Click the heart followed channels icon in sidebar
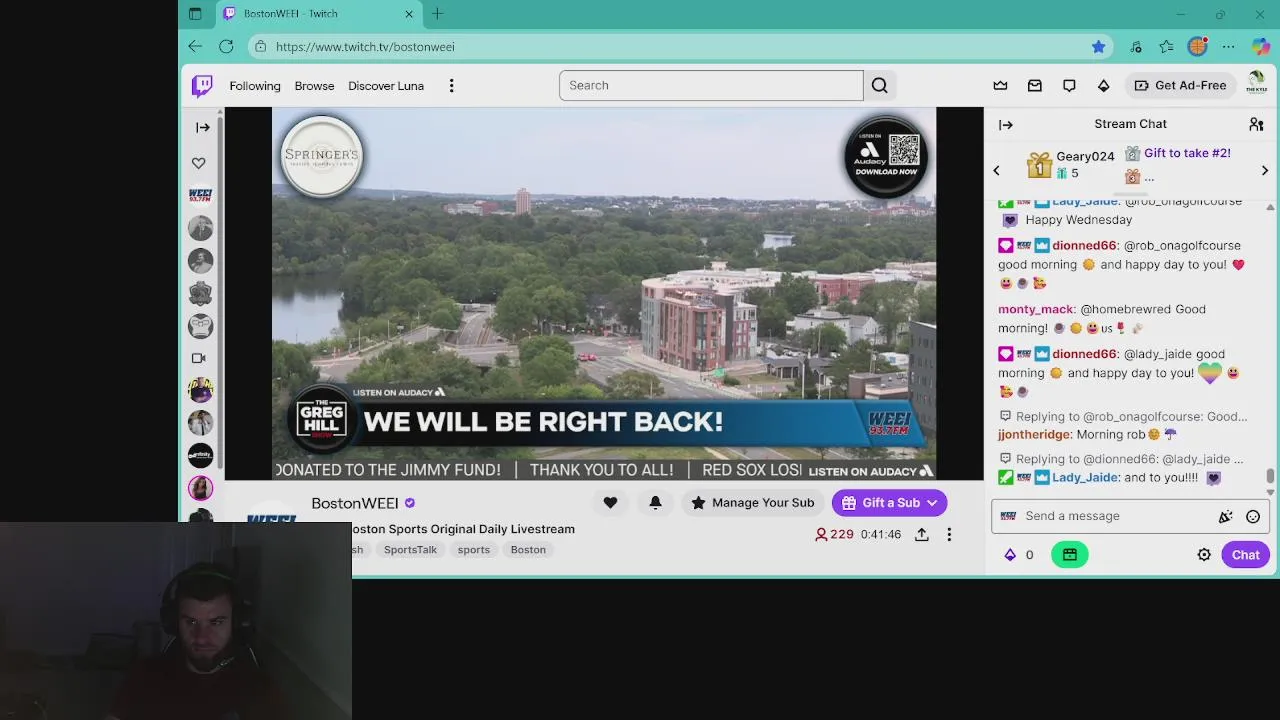This screenshot has height=720, width=1280. [199, 163]
